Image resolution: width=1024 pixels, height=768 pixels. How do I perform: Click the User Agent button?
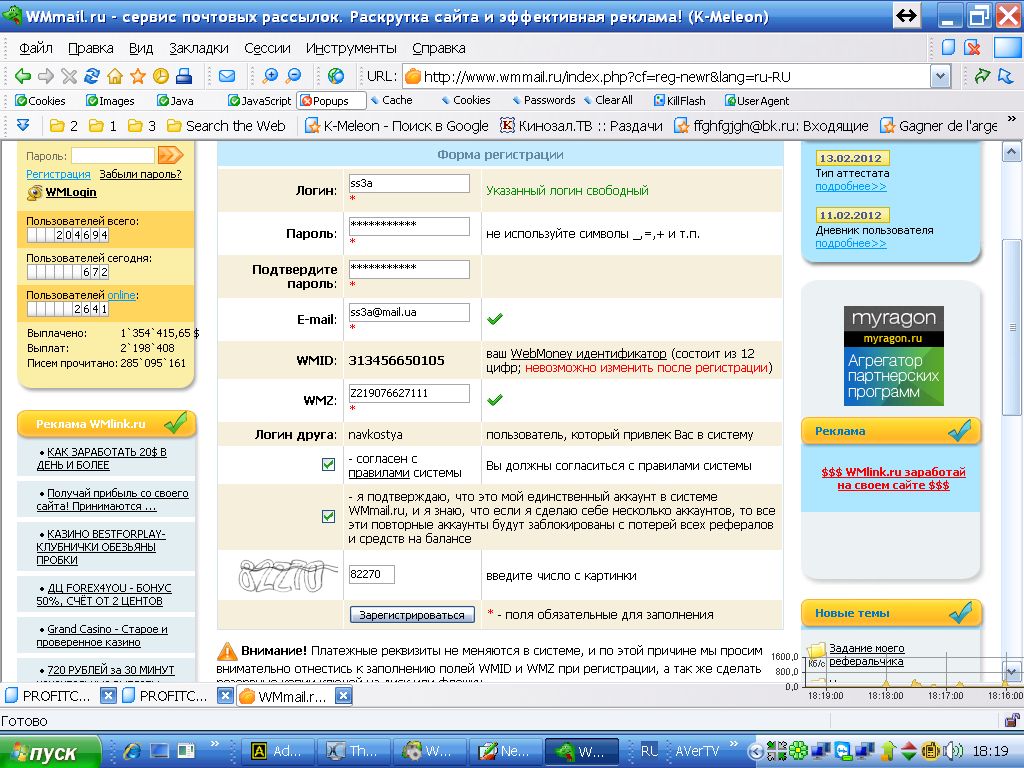point(757,101)
